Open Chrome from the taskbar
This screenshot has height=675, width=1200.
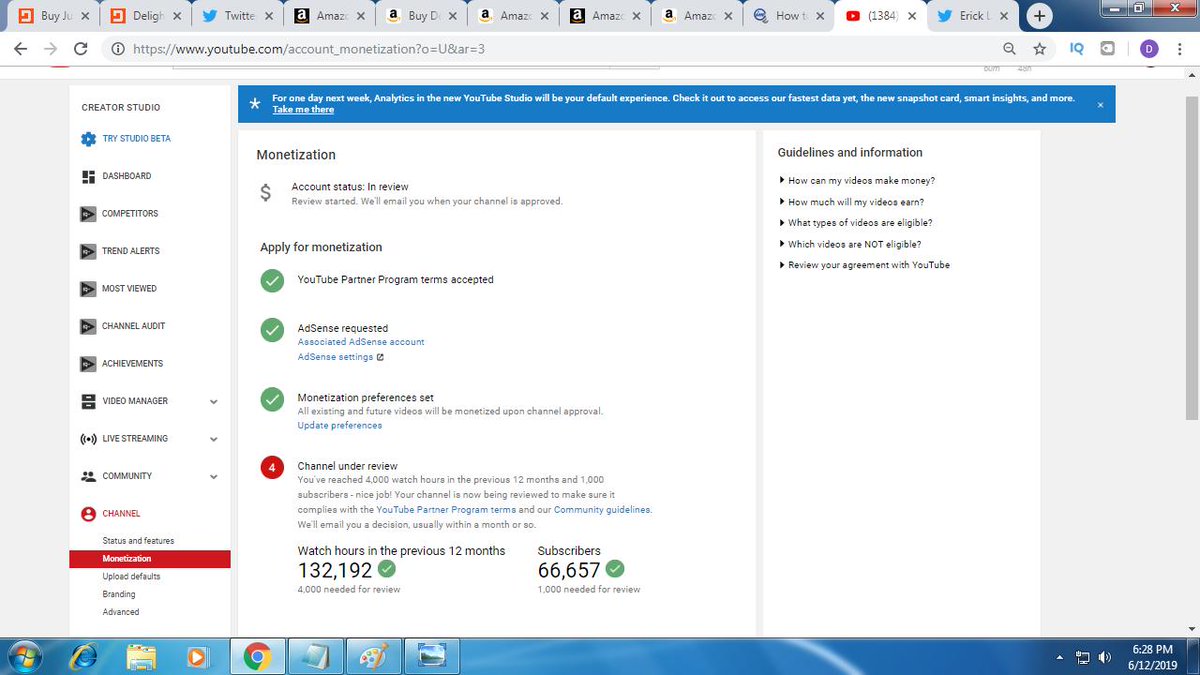(257, 657)
